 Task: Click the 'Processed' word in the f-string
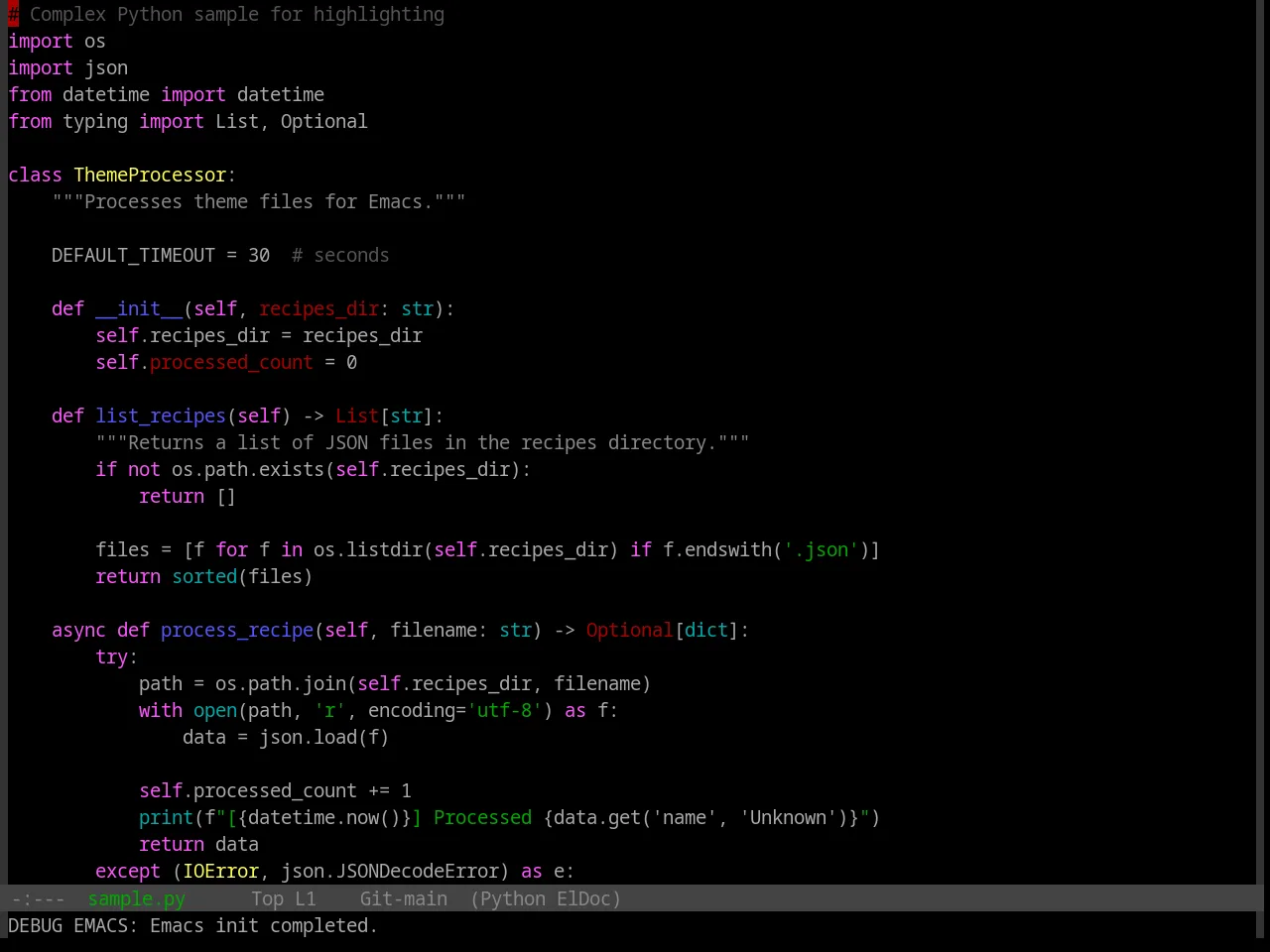click(x=482, y=817)
